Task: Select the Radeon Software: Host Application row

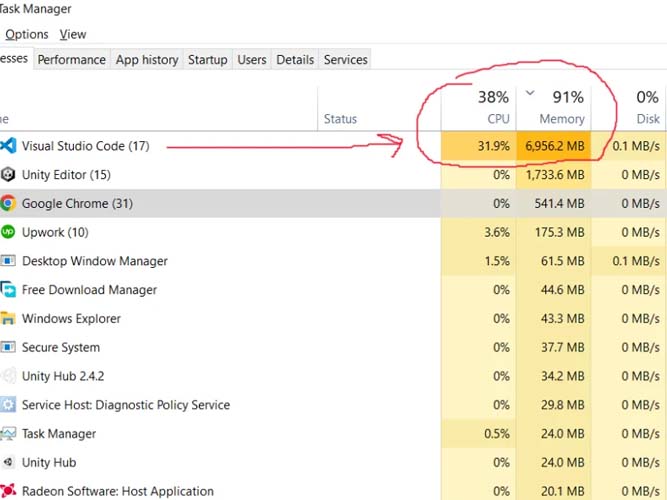Action: 117,491
